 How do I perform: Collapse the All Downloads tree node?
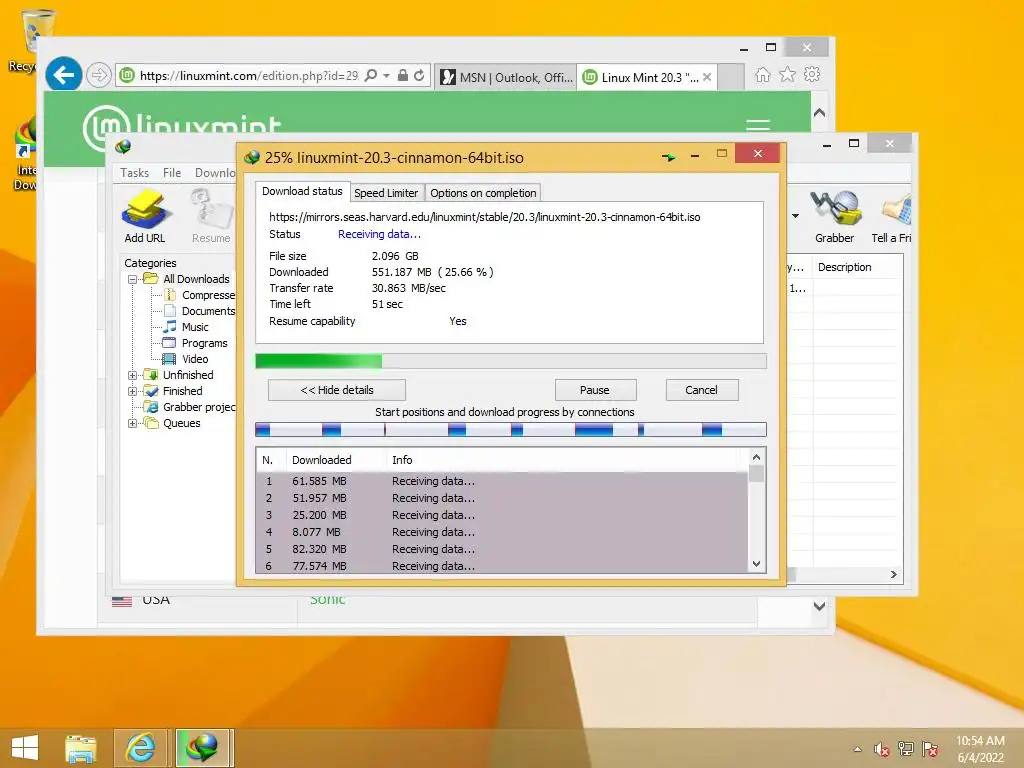pyautogui.click(x=133, y=280)
